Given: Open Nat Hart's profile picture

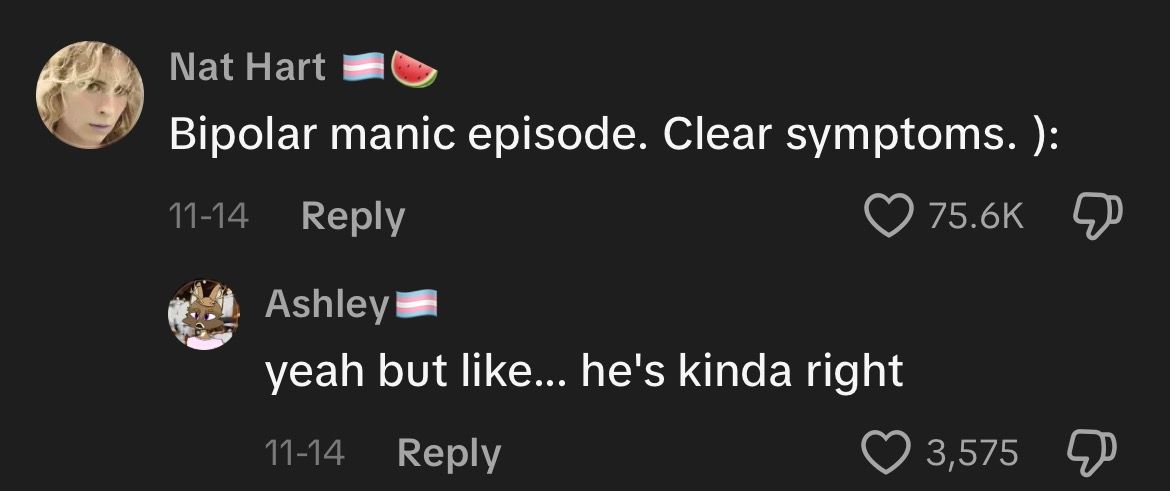Looking at the screenshot, I should [x=90, y=95].
